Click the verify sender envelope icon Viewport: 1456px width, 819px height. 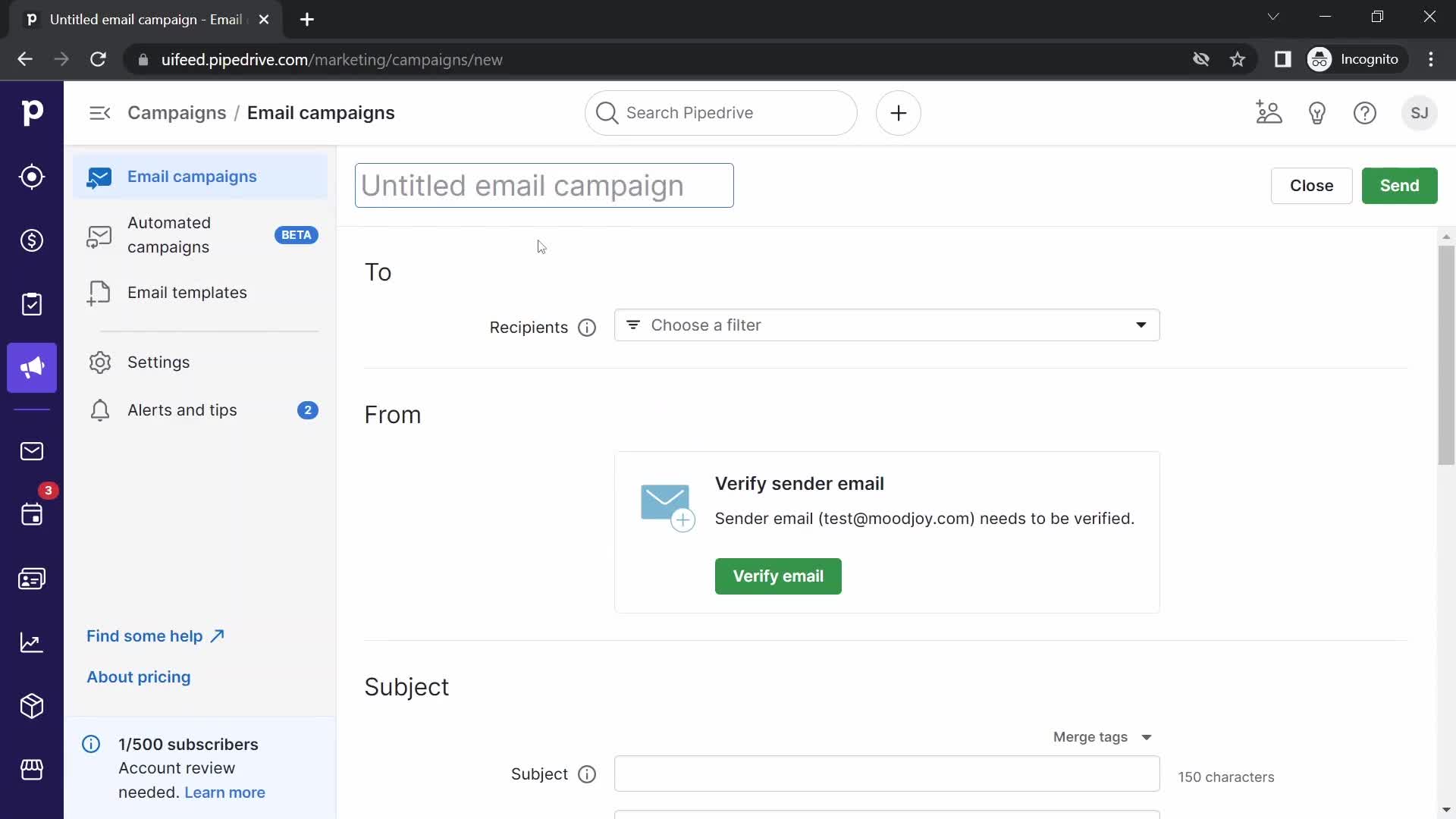667,507
